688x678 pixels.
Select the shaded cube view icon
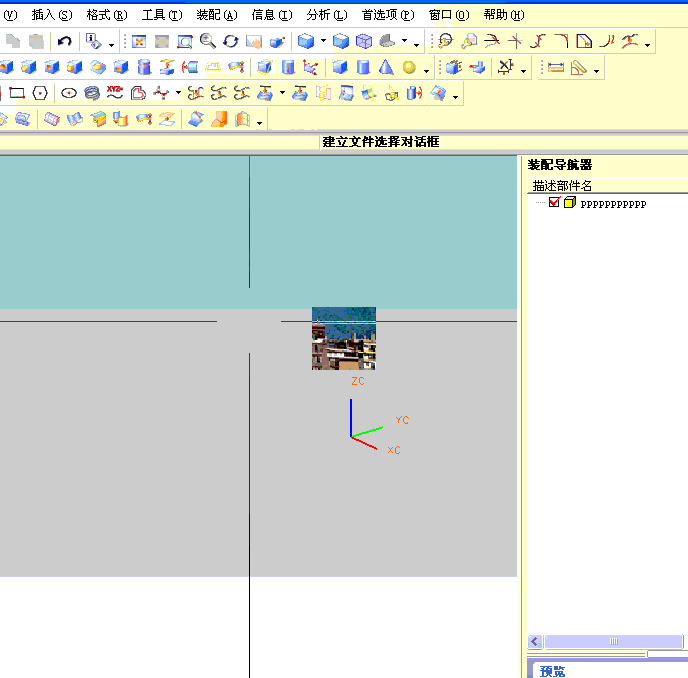tap(305, 41)
